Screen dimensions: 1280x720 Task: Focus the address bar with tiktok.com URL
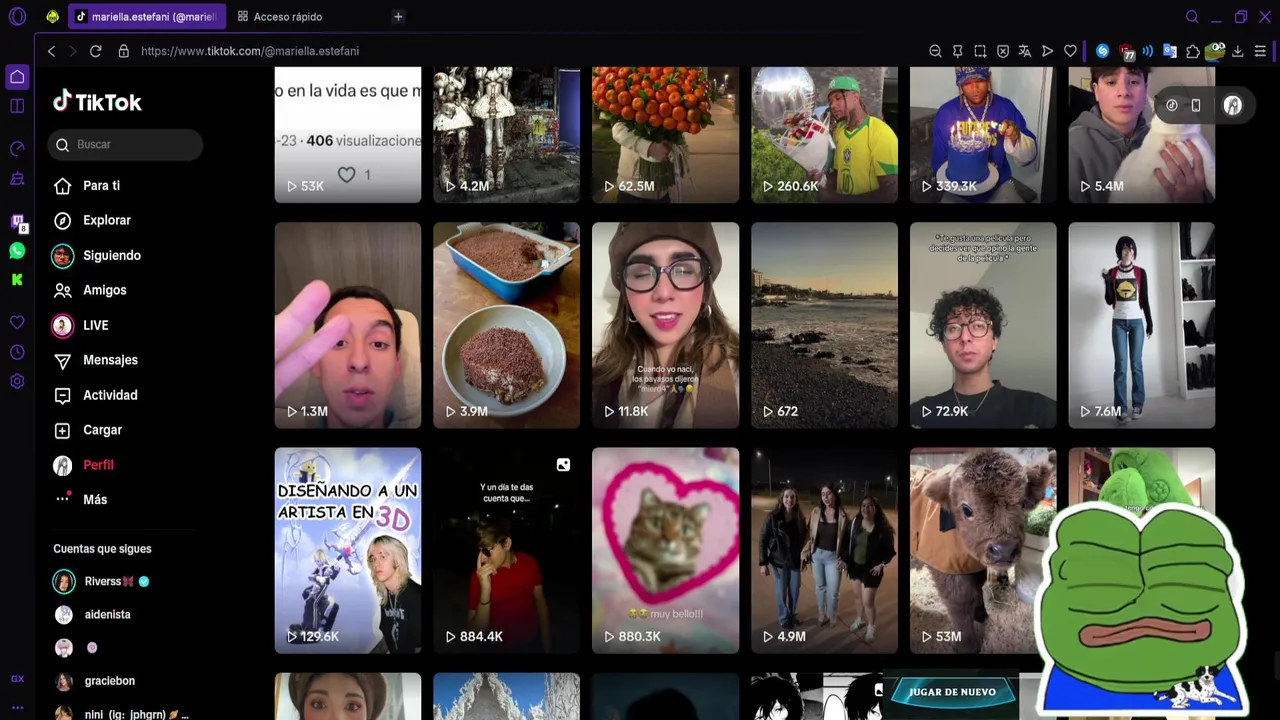click(x=250, y=51)
